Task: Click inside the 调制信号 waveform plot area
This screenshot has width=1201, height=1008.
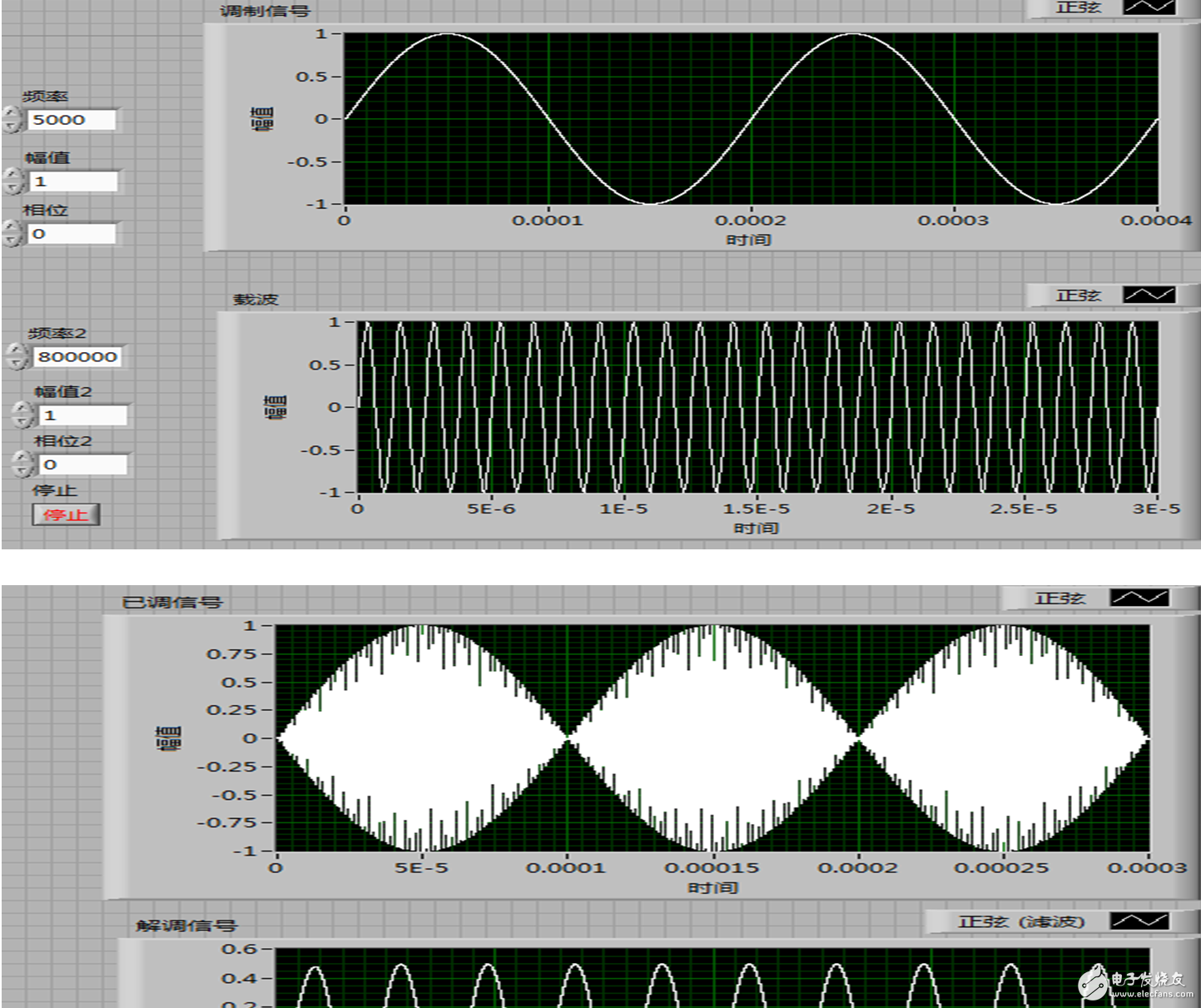Action: tap(751, 119)
